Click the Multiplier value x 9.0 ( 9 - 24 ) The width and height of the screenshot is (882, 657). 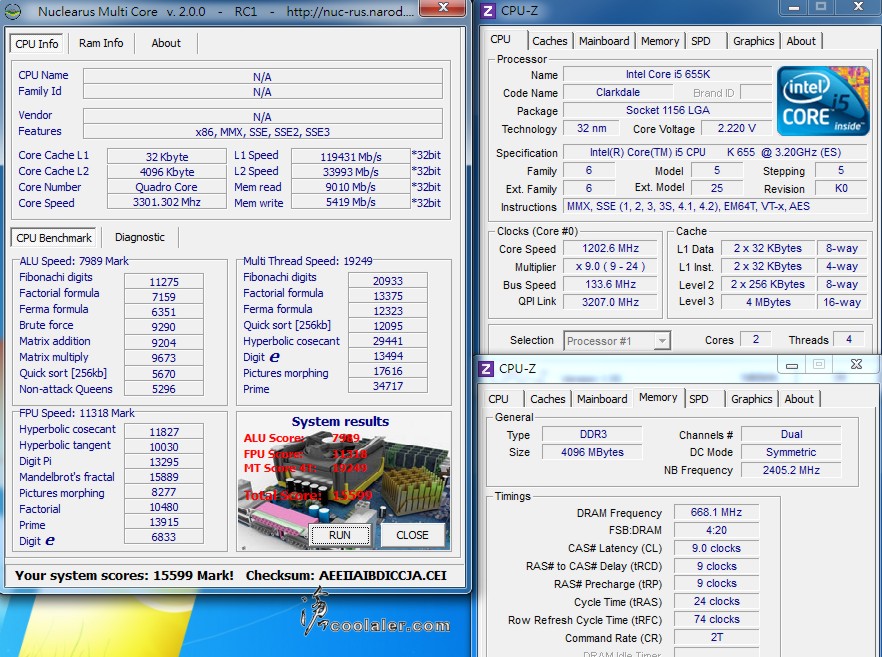click(610, 266)
